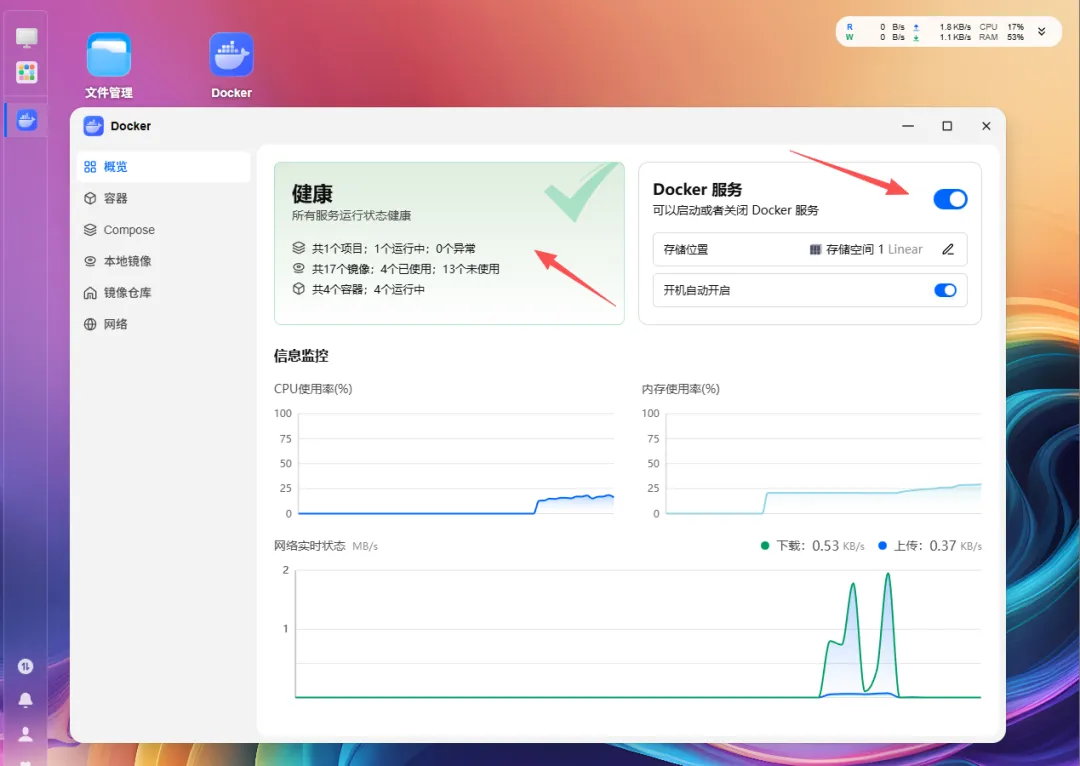Click the 信息监控 section heading
Screen dimensions: 1080x766
pos(301,355)
